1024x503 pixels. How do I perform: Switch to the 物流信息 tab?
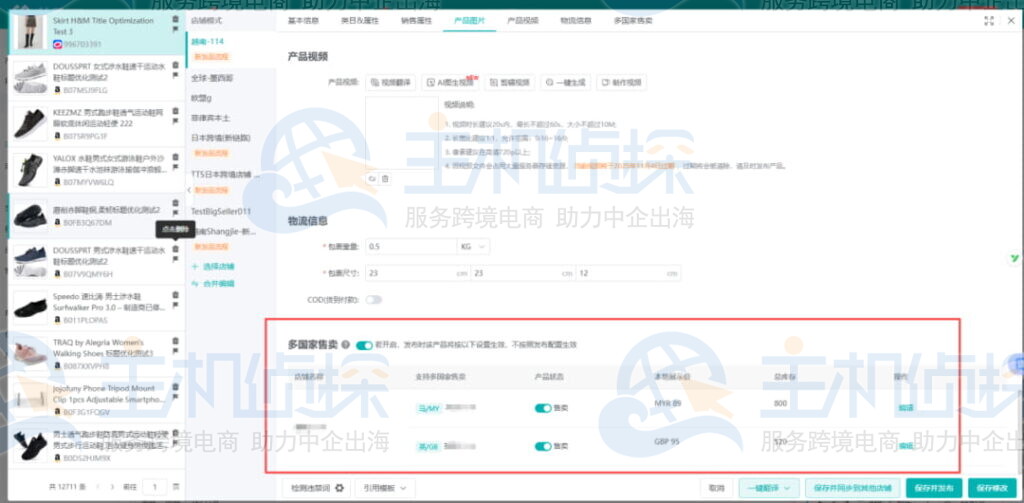(x=575, y=20)
